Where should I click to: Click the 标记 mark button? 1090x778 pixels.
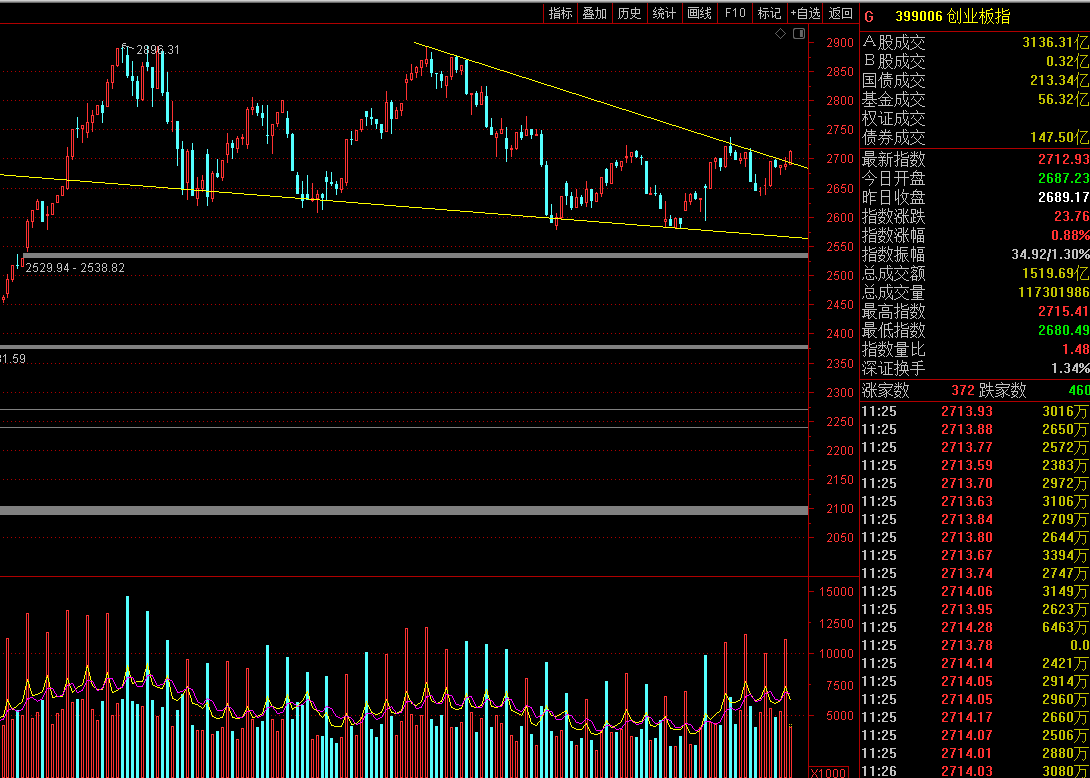(x=769, y=13)
